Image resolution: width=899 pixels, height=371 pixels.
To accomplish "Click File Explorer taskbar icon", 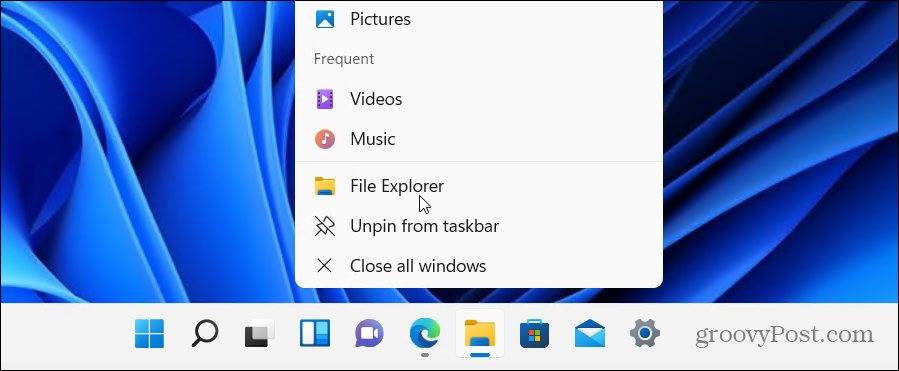I will click(x=480, y=334).
